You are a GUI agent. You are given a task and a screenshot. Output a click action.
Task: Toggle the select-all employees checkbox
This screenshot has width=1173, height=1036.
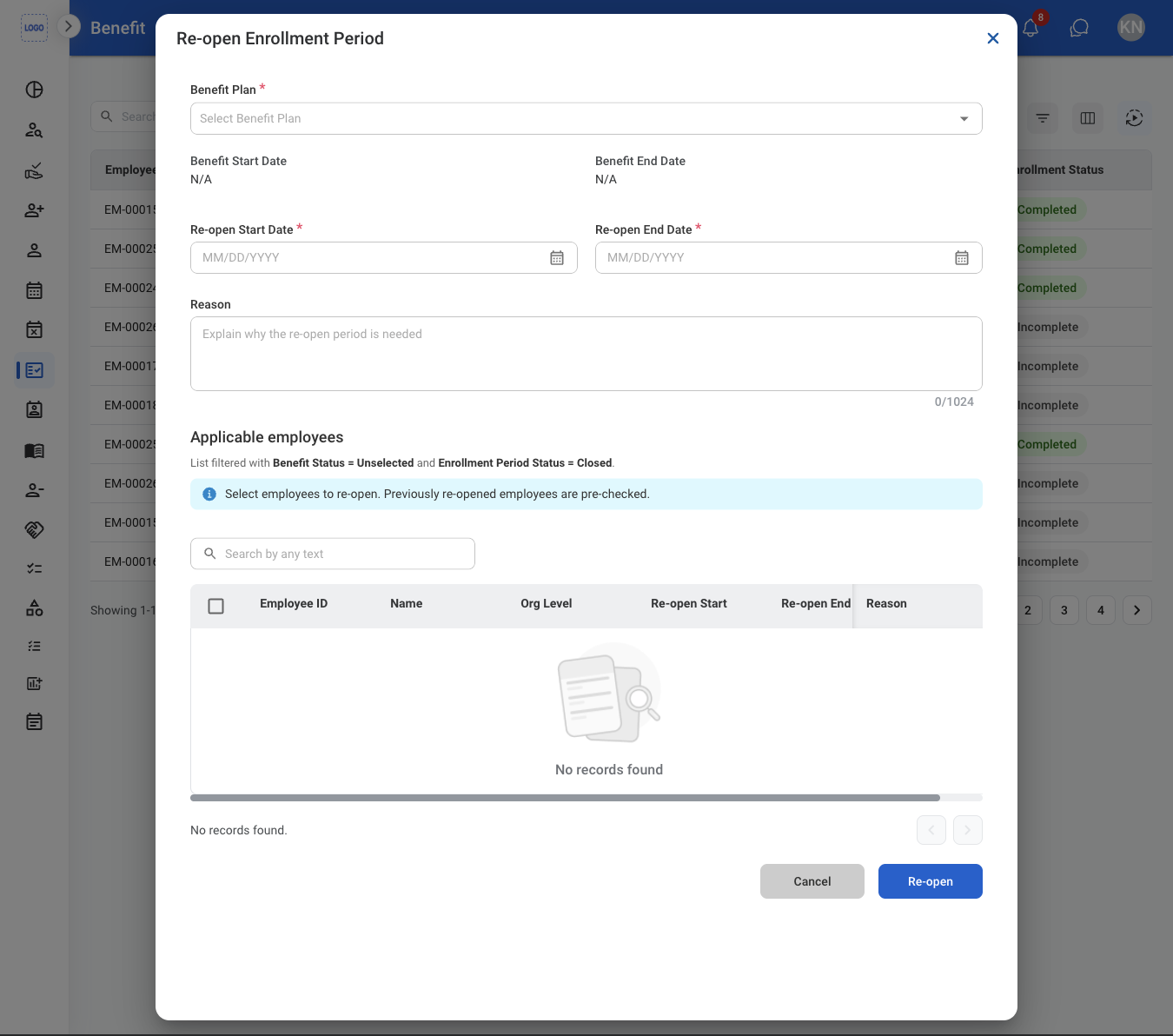(x=216, y=606)
